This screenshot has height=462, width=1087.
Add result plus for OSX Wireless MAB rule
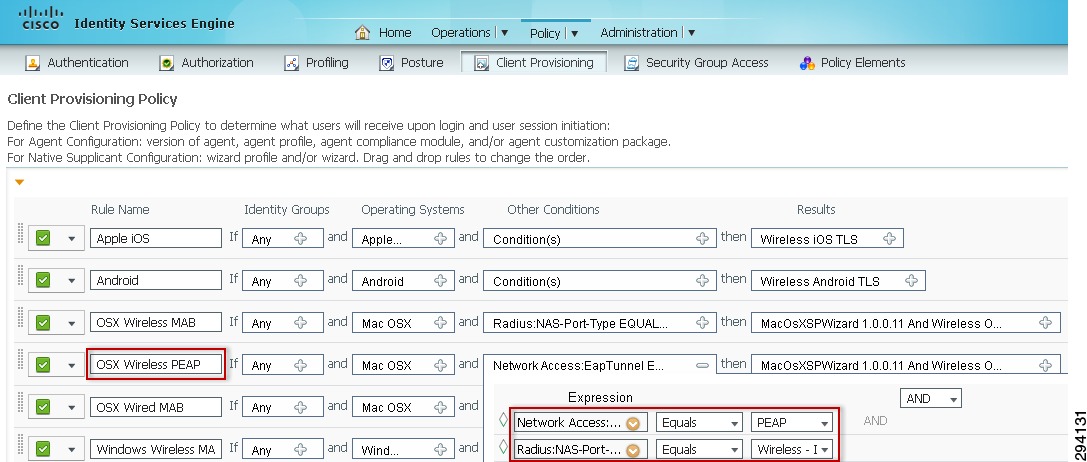point(1046,323)
